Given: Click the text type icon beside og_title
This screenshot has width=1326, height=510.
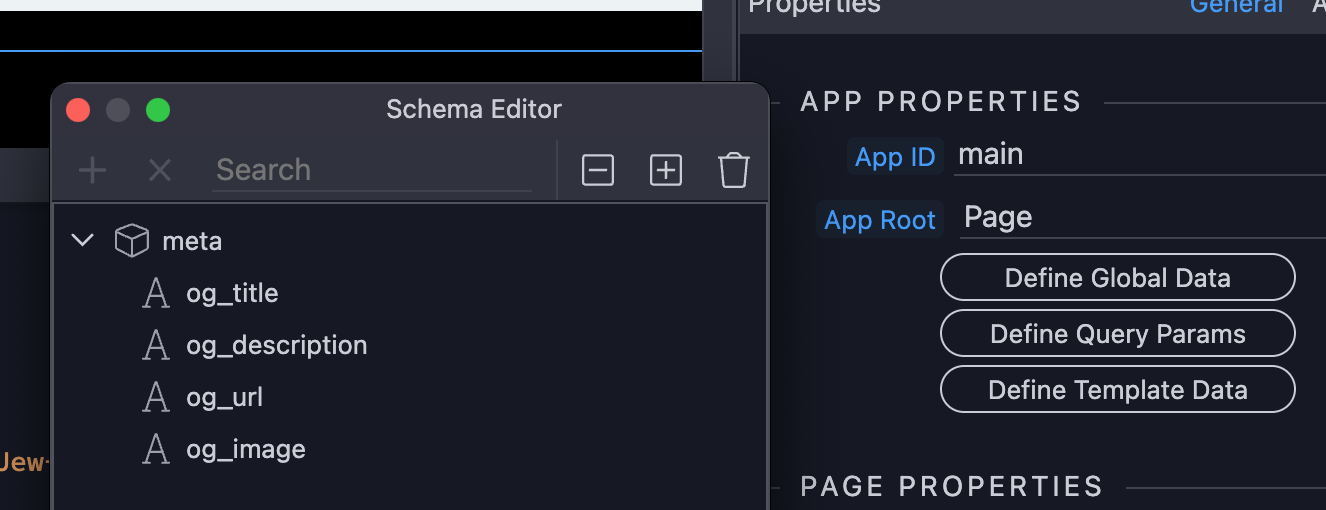Looking at the screenshot, I should pyautogui.click(x=156, y=293).
